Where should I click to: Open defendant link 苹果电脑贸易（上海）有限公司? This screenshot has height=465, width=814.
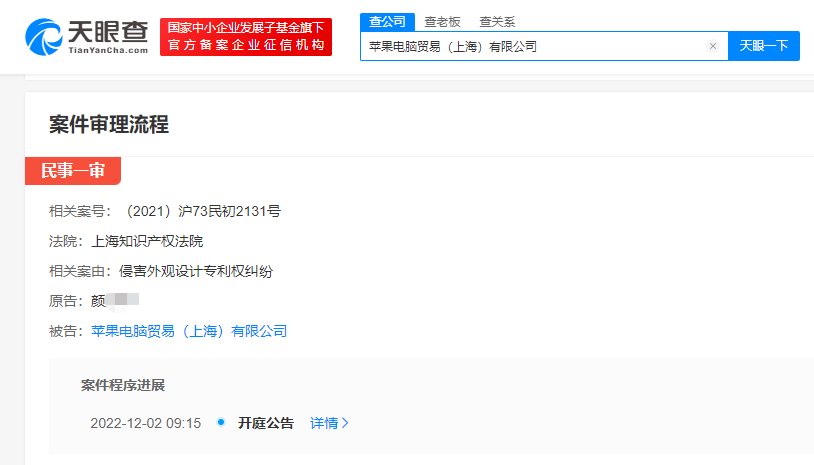189,331
